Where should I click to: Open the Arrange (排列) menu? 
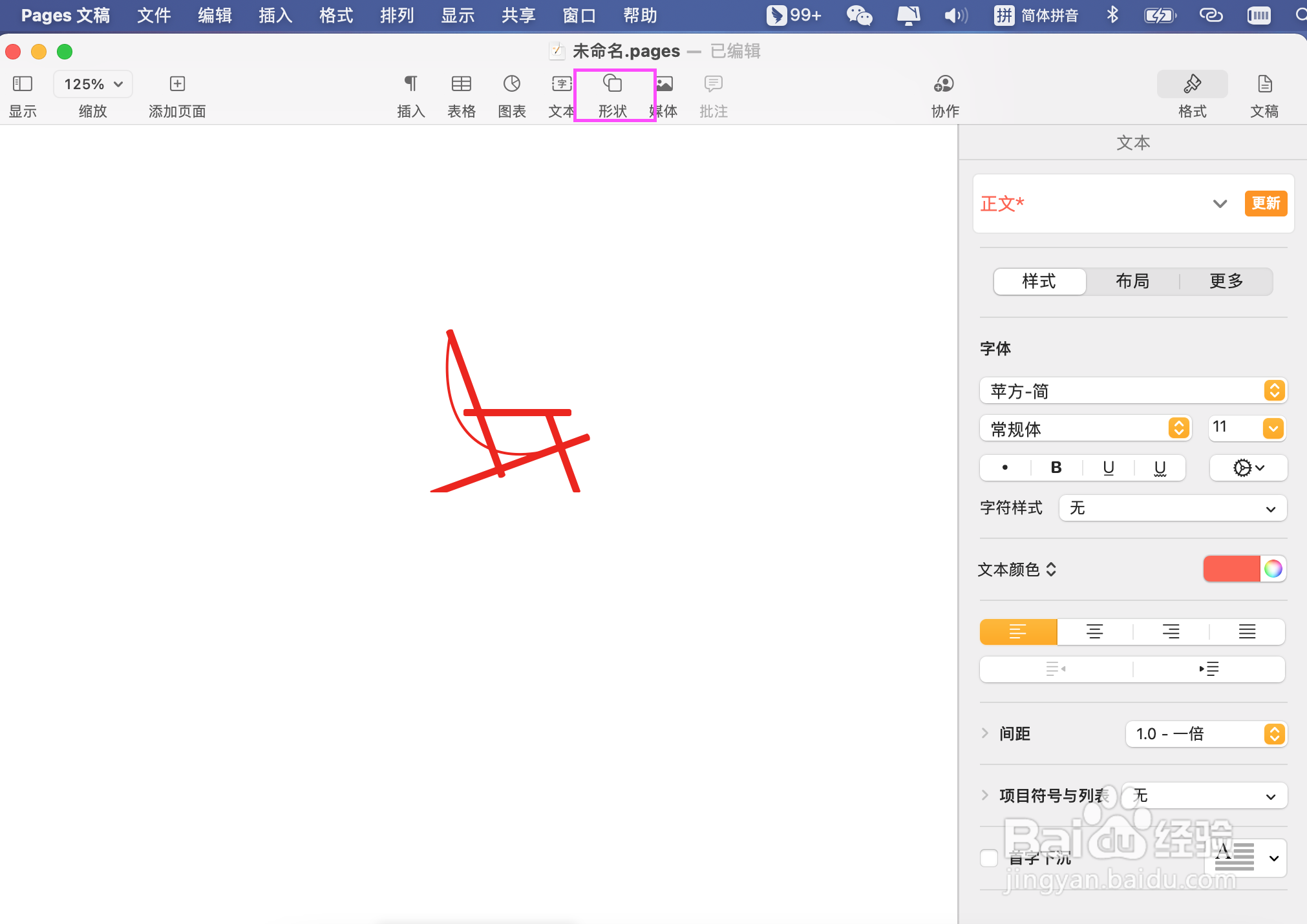click(396, 16)
